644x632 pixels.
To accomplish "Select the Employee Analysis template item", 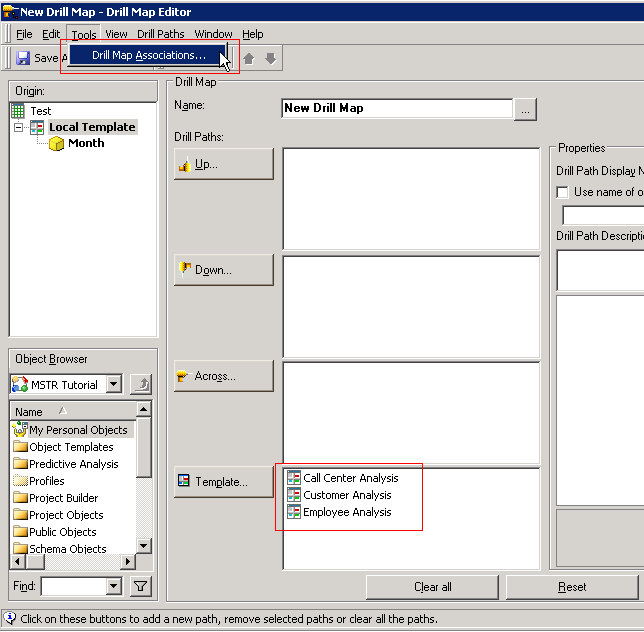I will point(347,512).
